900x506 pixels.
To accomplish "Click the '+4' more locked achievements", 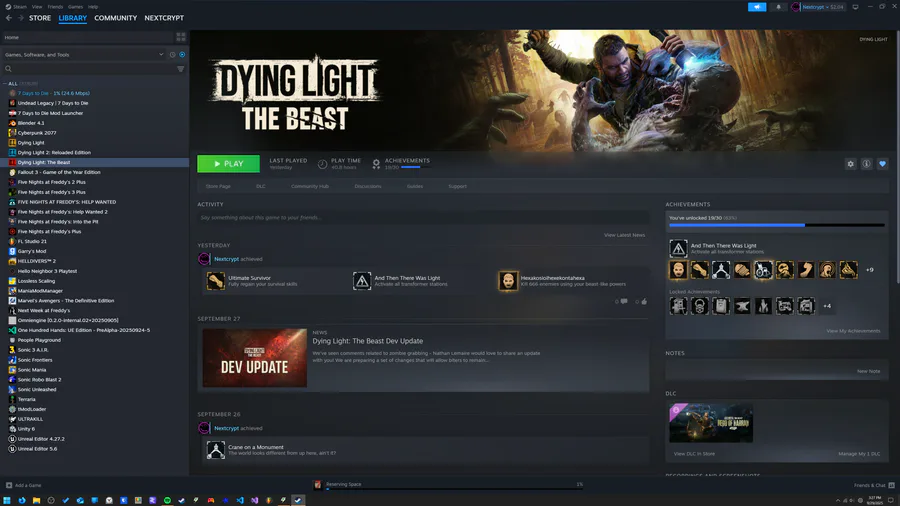I will click(827, 306).
